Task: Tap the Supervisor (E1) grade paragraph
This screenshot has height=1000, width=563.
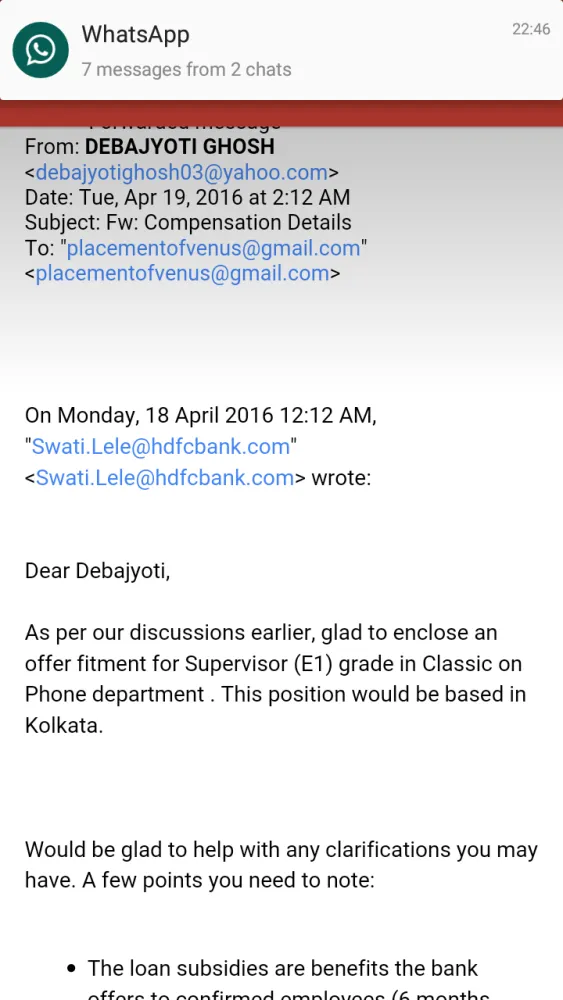Action: coord(275,679)
